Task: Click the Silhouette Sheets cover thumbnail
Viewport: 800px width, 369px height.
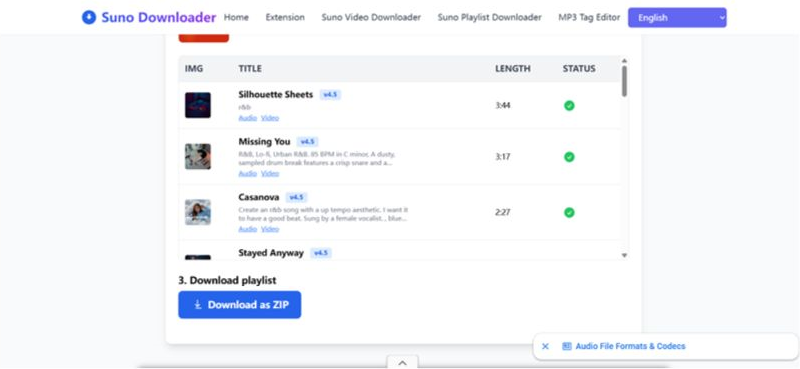Action: pos(198,105)
